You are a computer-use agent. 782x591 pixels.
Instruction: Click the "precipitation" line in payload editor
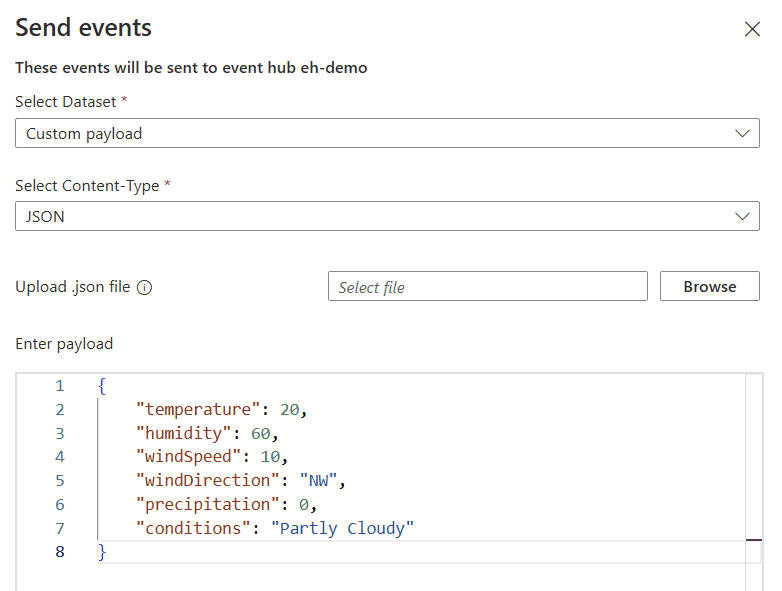pos(226,504)
